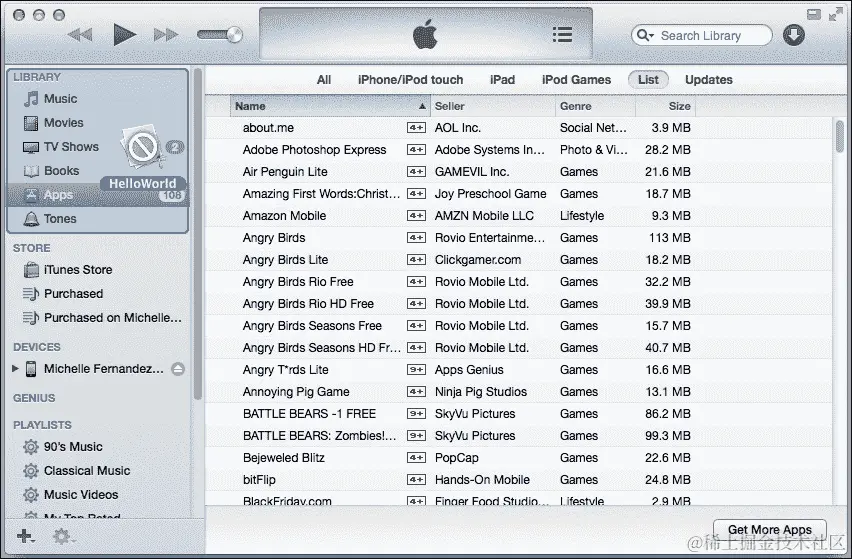Click the Apple logo status display
852x559 pixels.
coord(425,34)
